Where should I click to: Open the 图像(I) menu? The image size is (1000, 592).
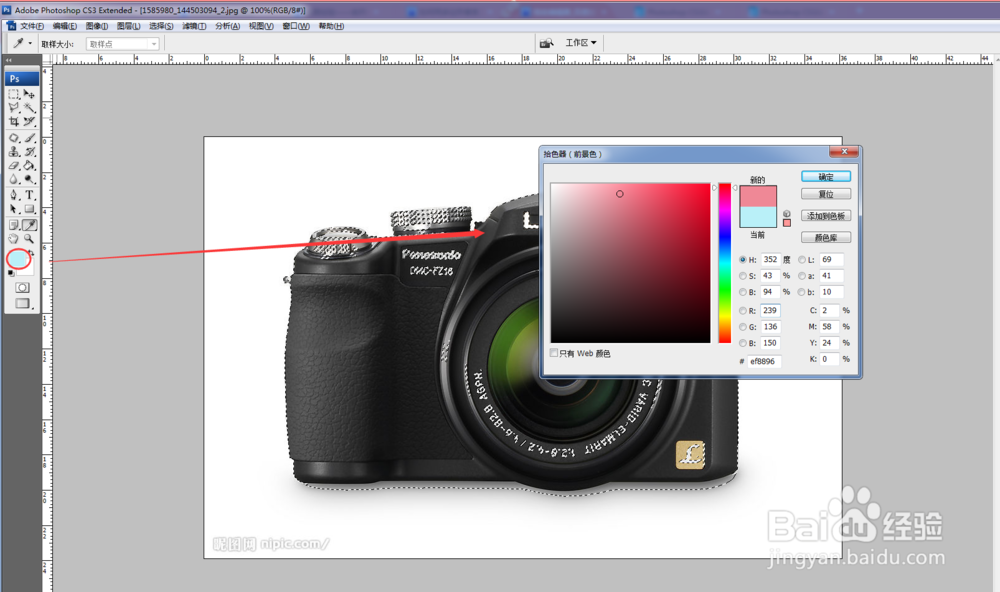click(97, 26)
